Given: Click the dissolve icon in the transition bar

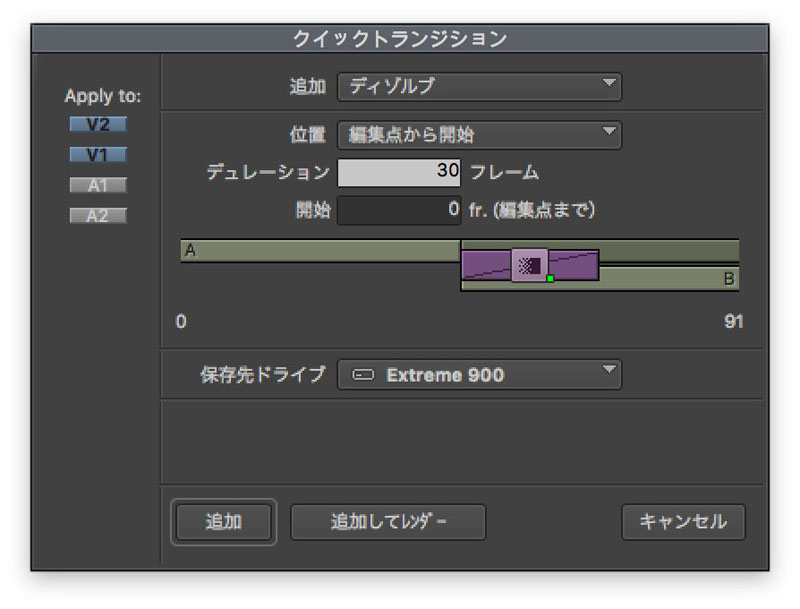Looking at the screenshot, I should (529, 265).
